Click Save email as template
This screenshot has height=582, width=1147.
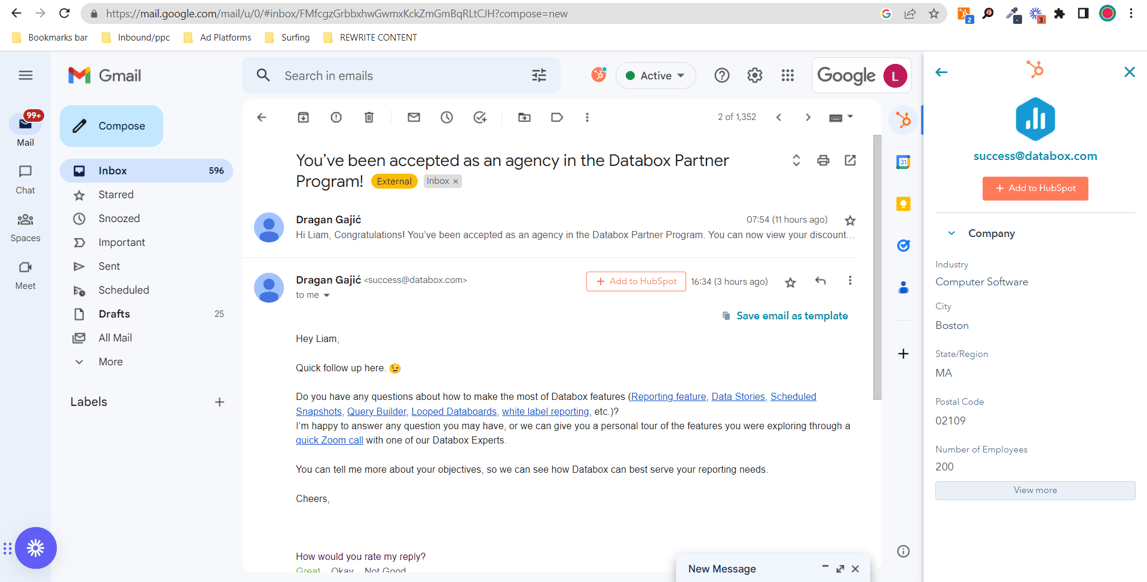click(x=792, y=315)
